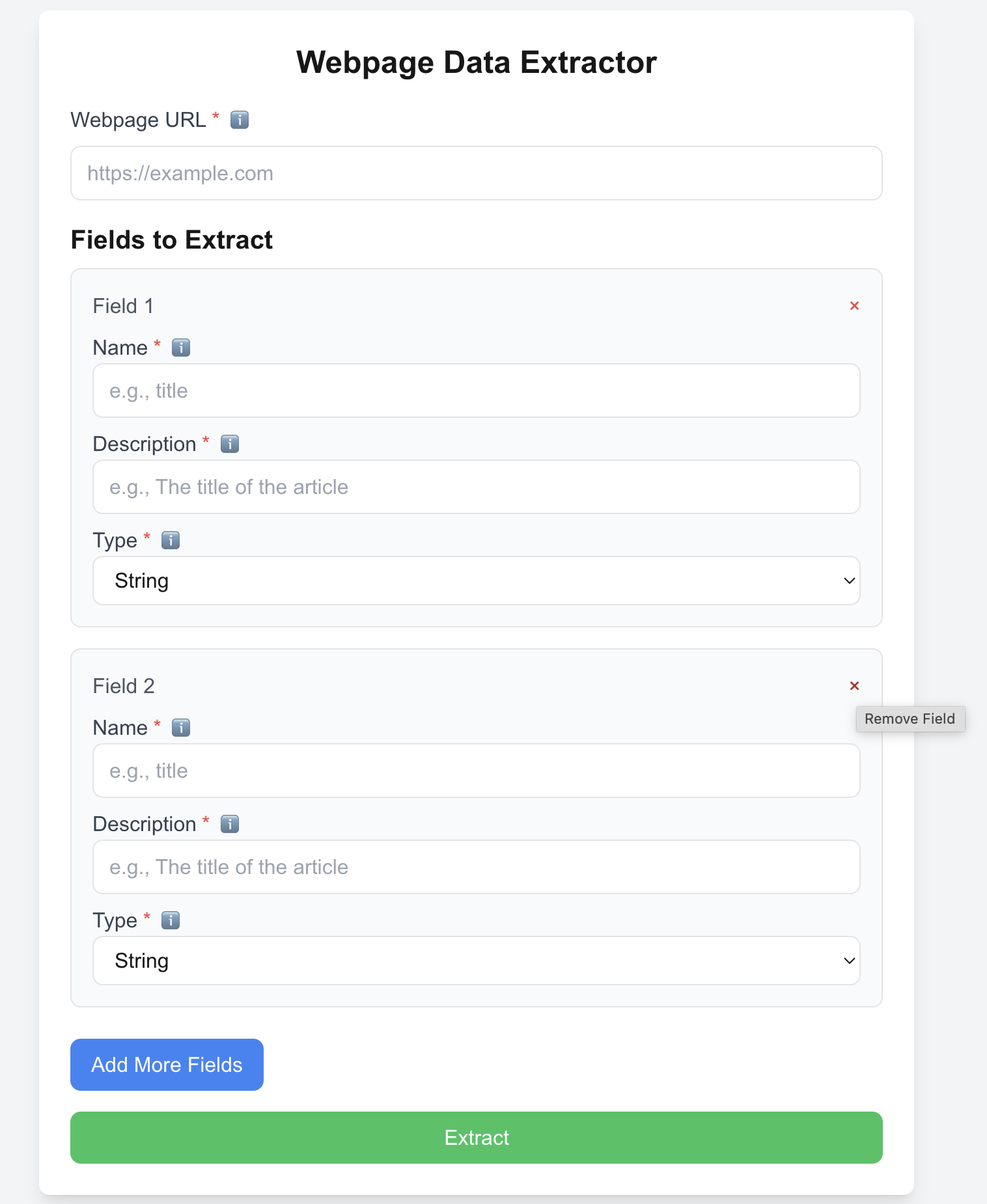
Task: Click the info icon beside Webpage URL
Action: coord(240,120)
